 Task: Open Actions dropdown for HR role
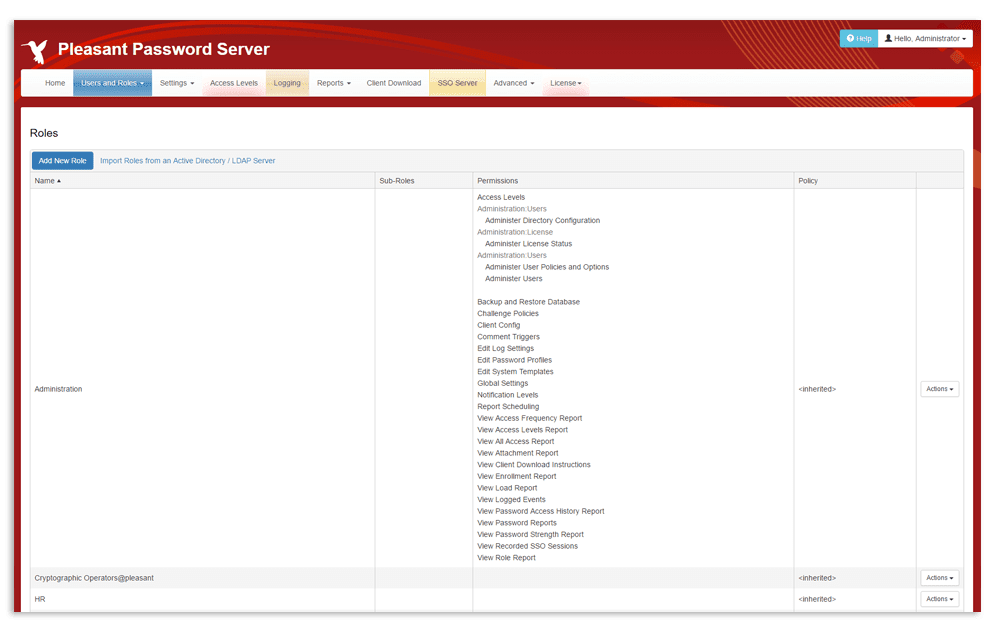click(939, 599)
